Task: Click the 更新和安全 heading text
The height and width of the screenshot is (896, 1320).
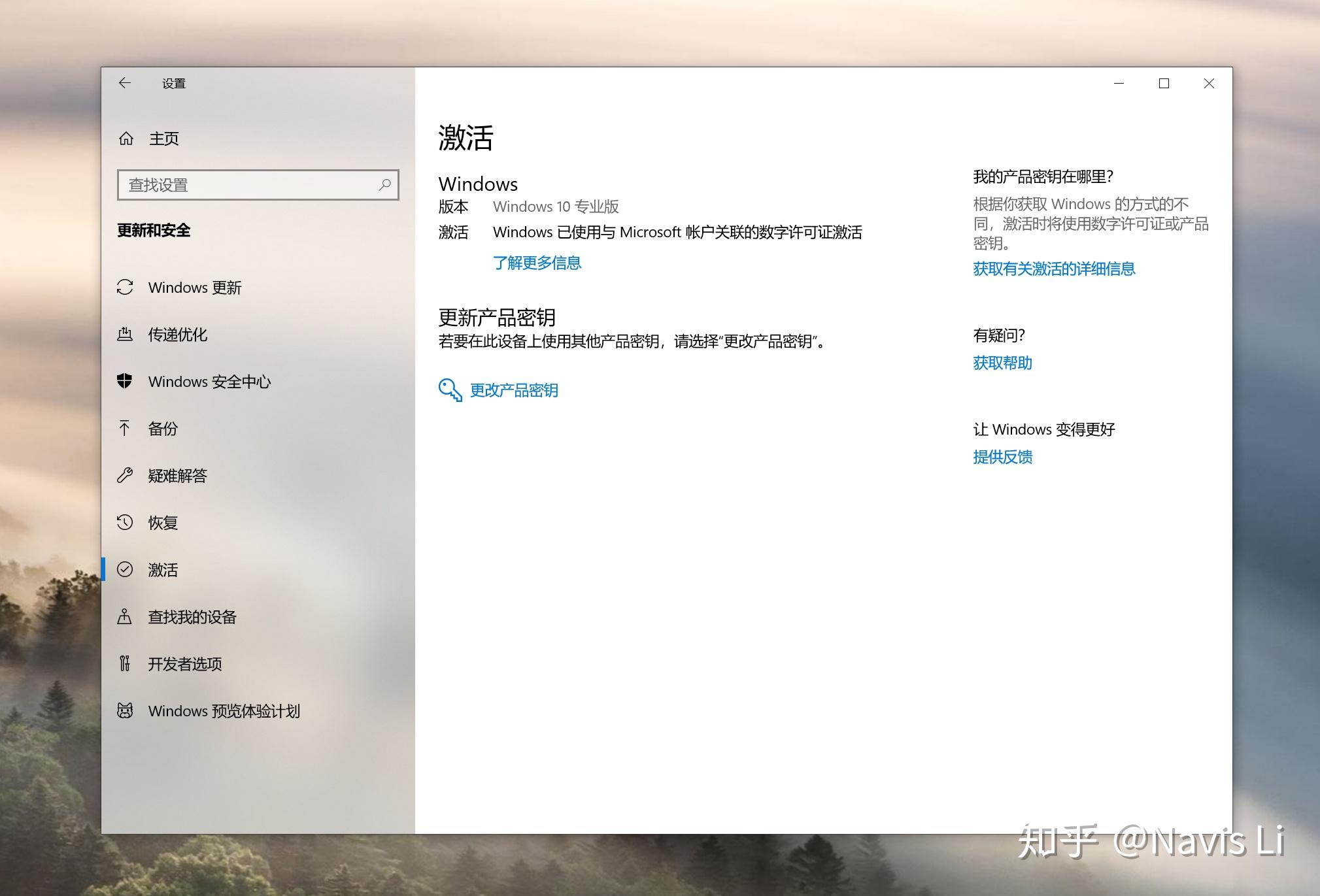Action: coord(154,230)
